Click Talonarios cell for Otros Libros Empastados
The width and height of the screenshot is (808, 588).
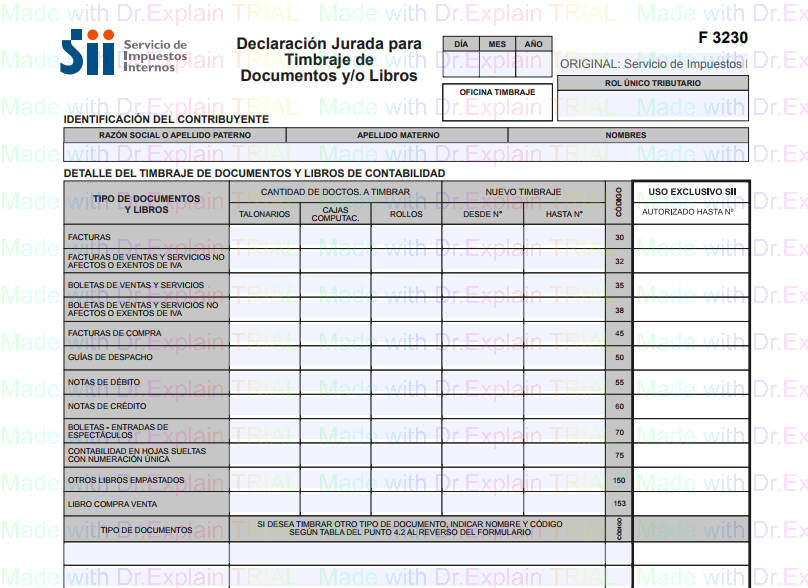(x=265, y=480)
